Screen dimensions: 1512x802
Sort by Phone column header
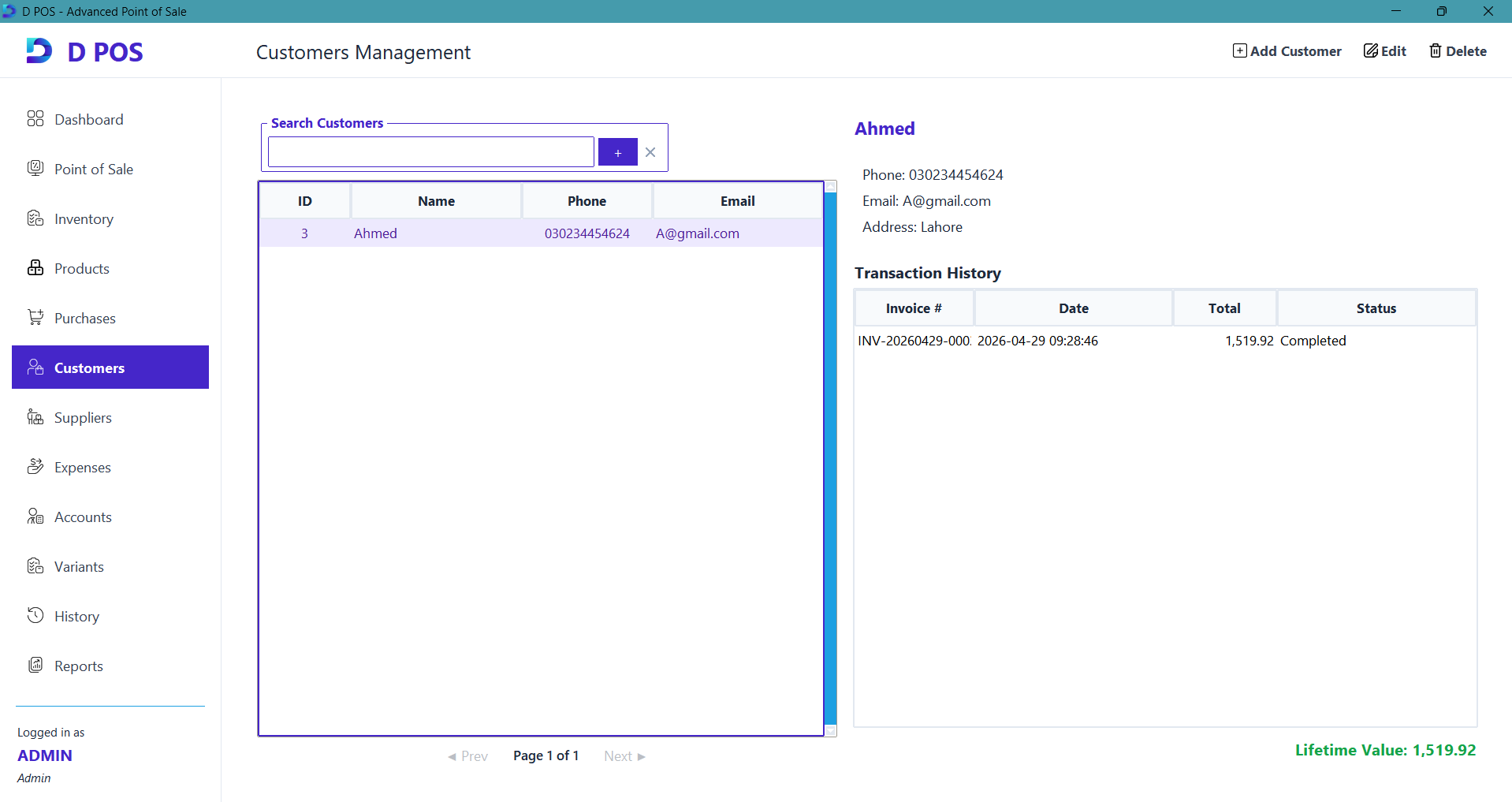pos(587,201)
